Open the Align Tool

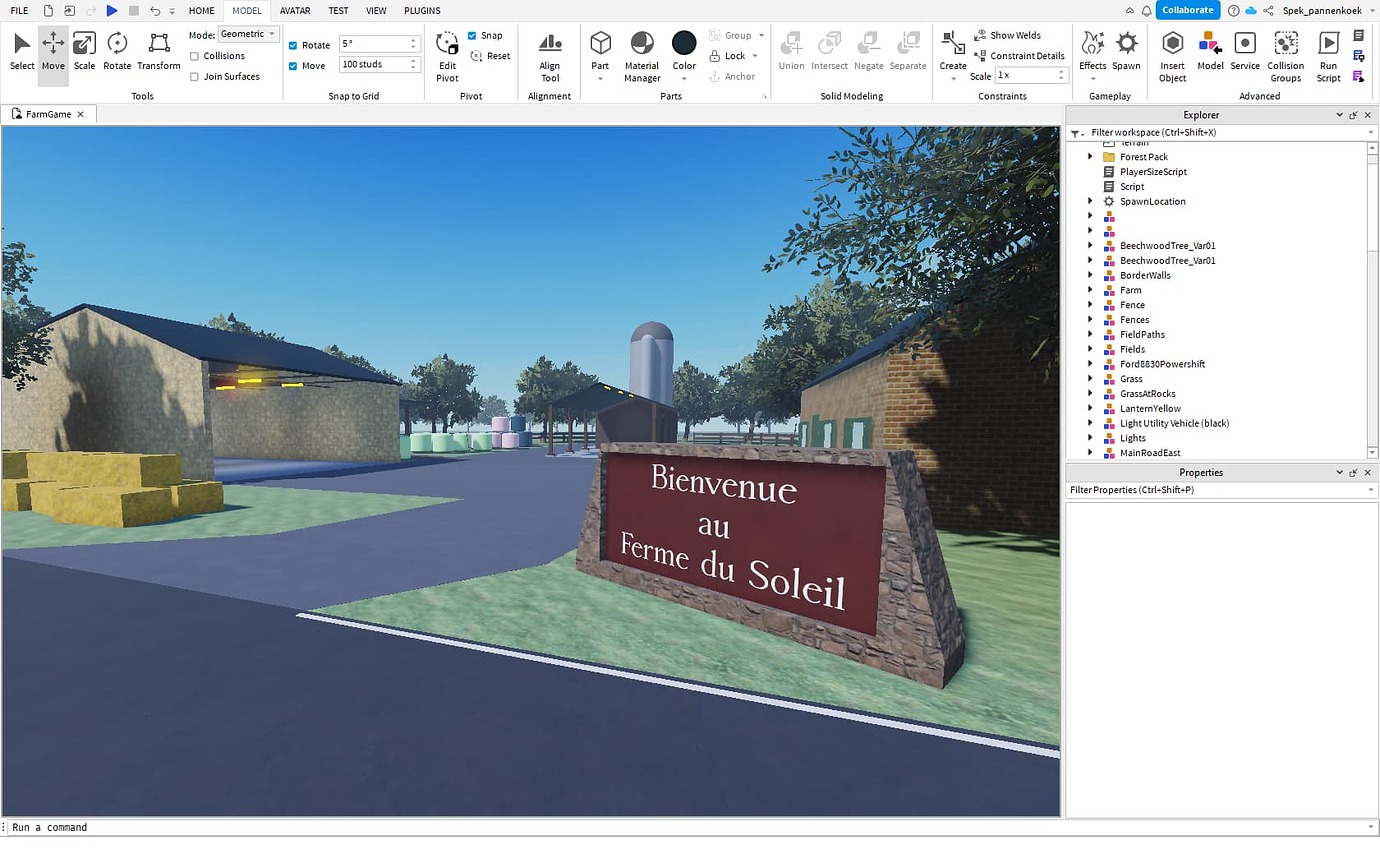[550, 56]
